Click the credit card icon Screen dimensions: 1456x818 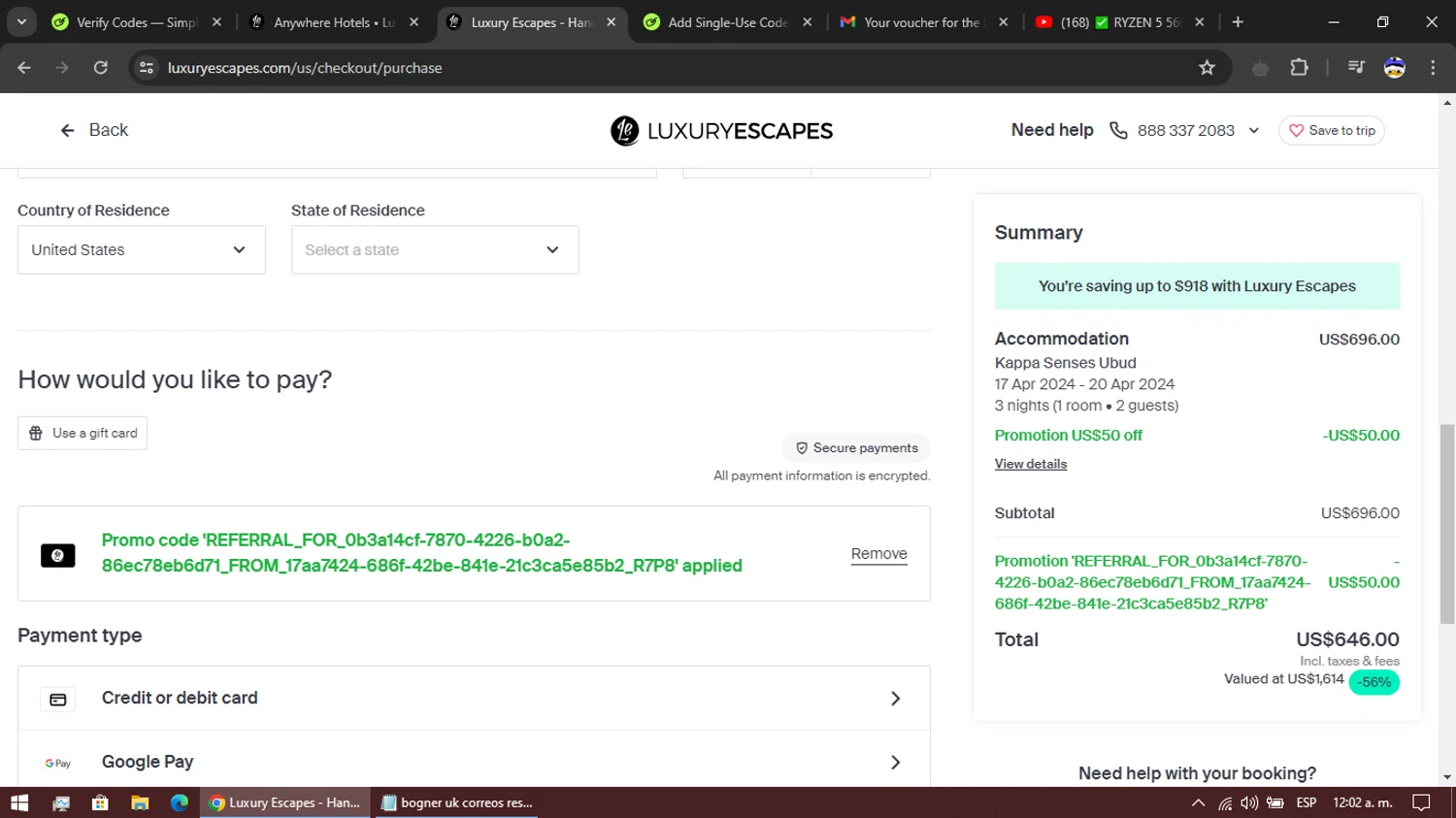click(x=58, y=699)
